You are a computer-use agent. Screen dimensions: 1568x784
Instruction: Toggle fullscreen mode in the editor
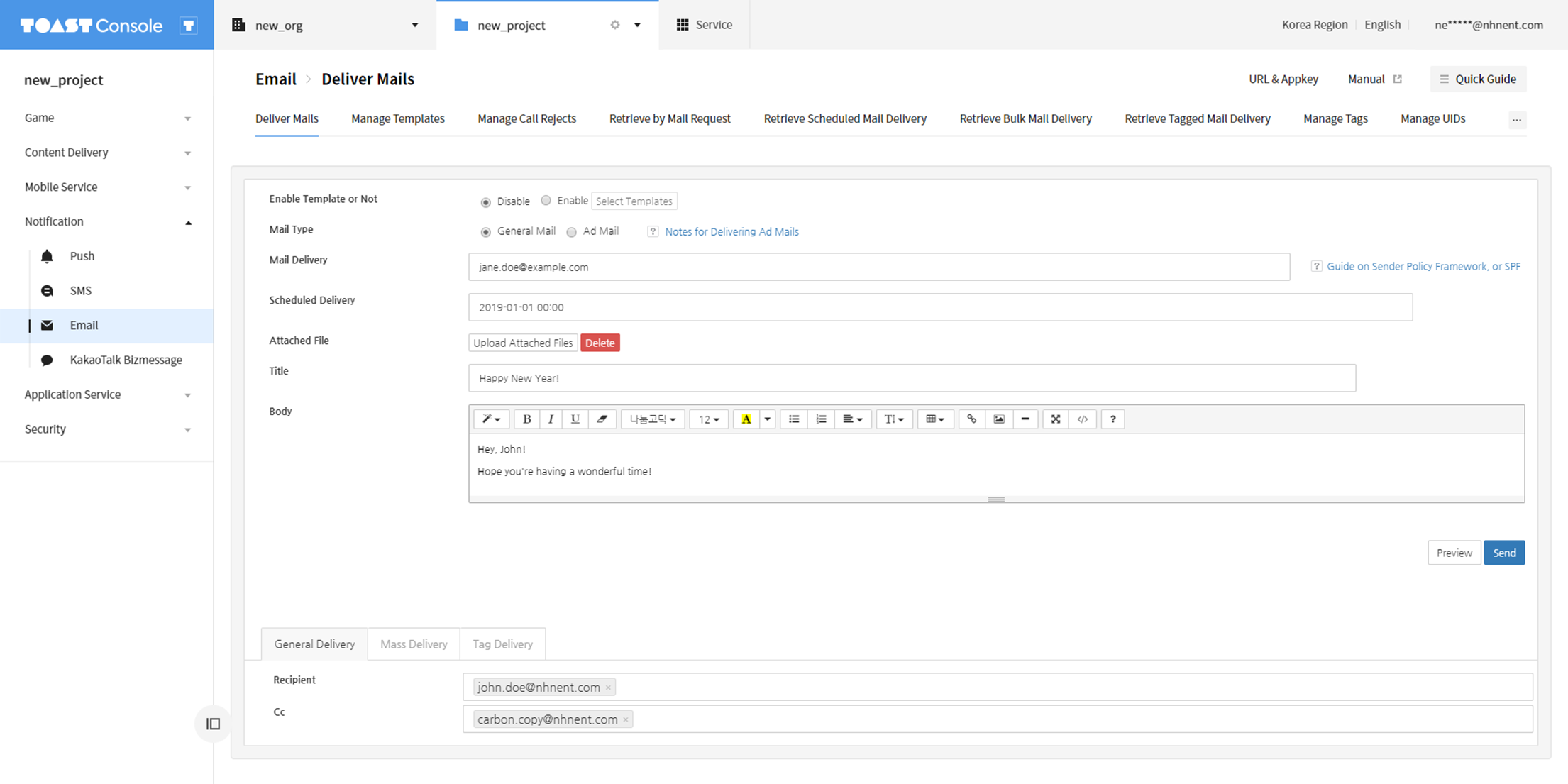(1055, 419)
